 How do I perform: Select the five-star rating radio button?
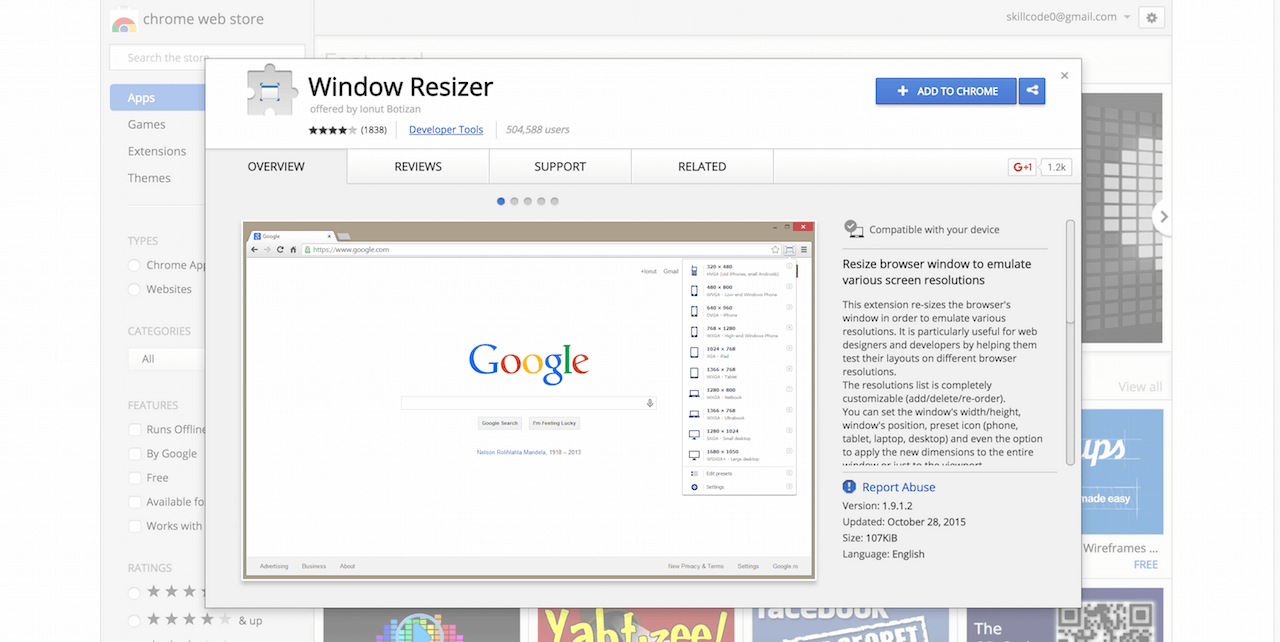[134, 593]
